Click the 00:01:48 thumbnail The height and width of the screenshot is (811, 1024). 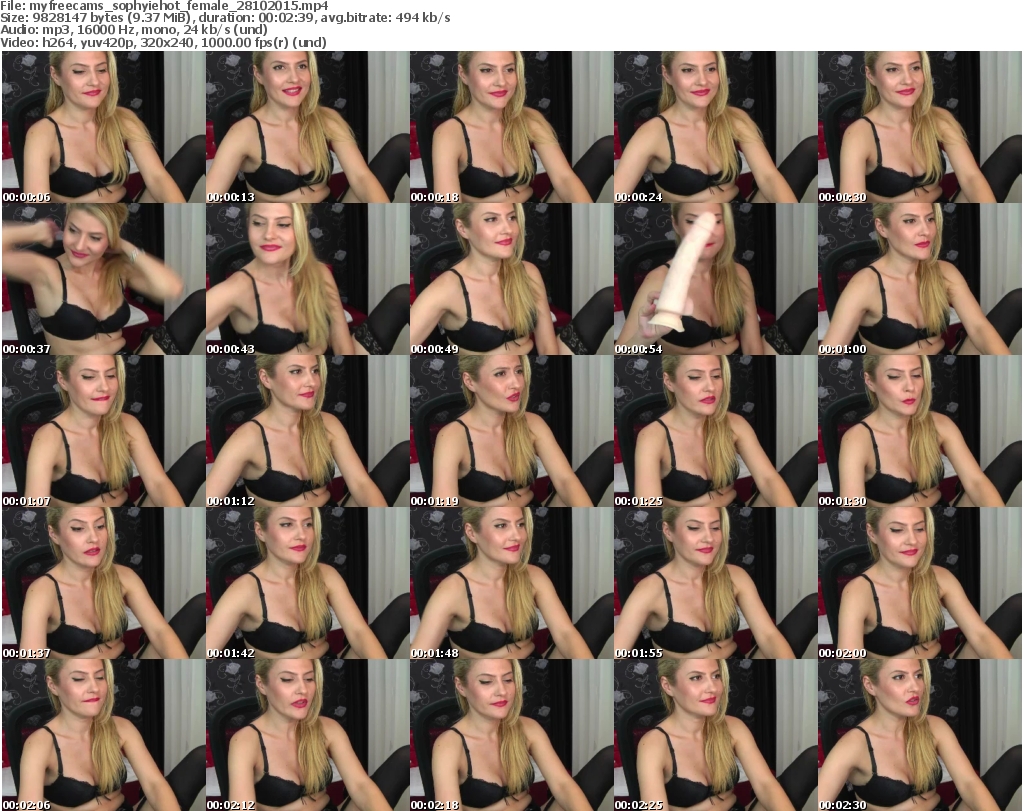coord(511,583)
